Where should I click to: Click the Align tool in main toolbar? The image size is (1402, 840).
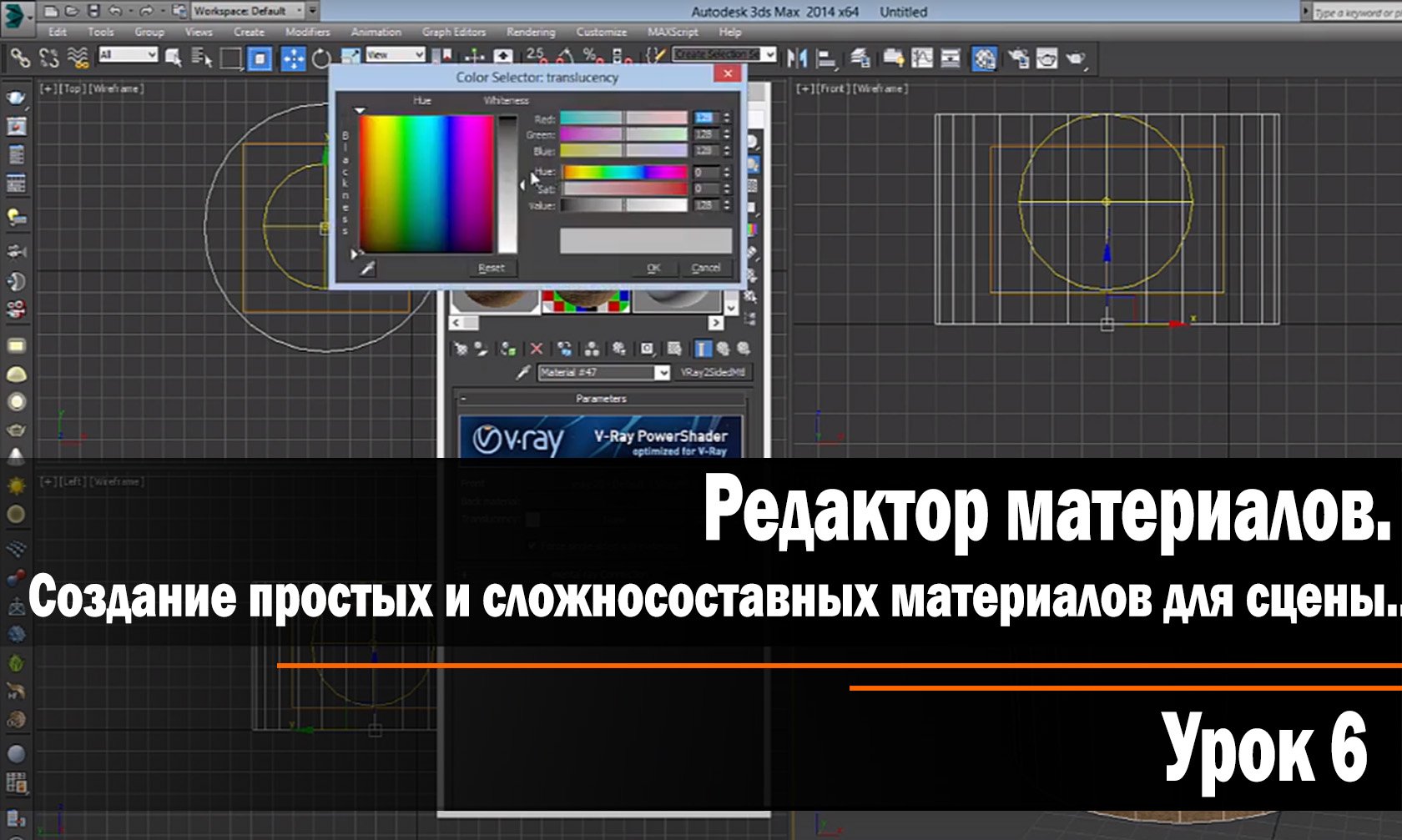click(827, 58)
